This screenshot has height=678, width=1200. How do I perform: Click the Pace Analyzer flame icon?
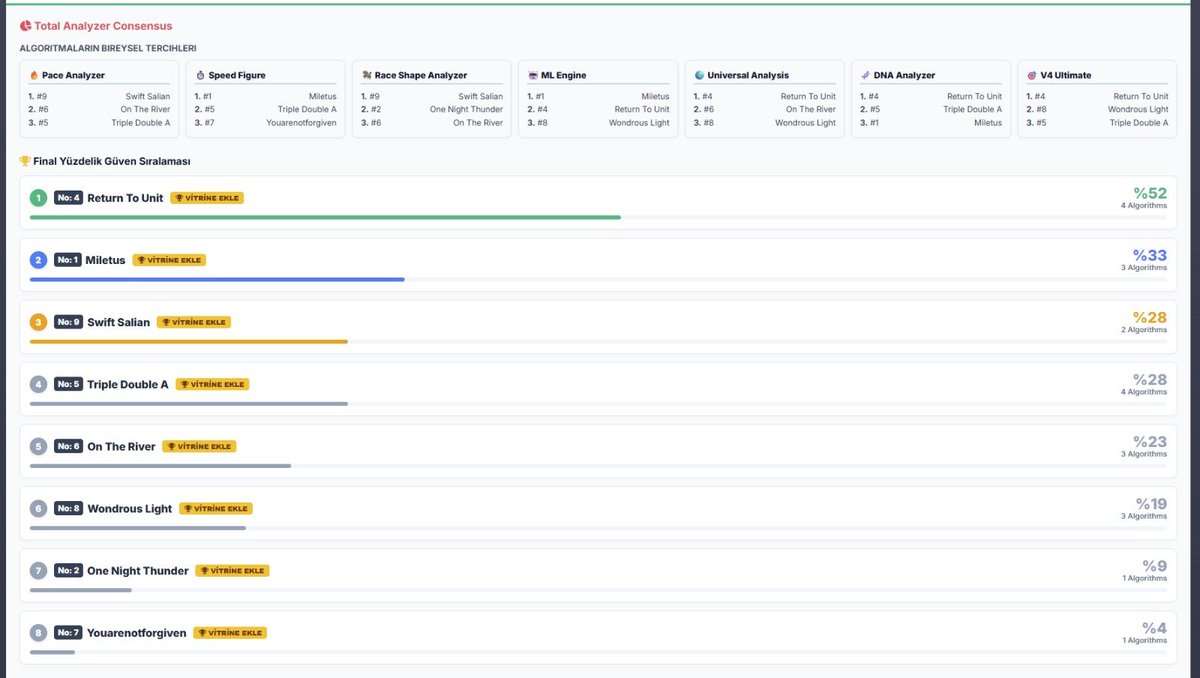coord(34,75)
